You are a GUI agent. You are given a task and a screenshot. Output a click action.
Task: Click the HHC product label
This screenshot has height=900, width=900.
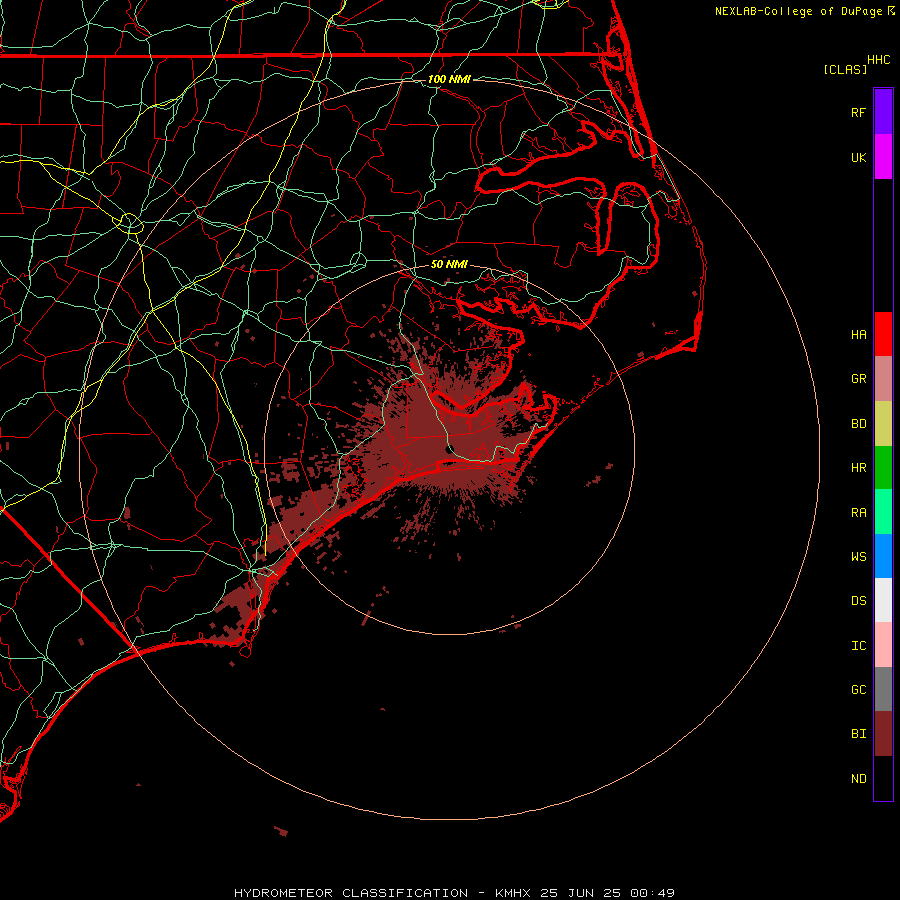pos(878,60)
